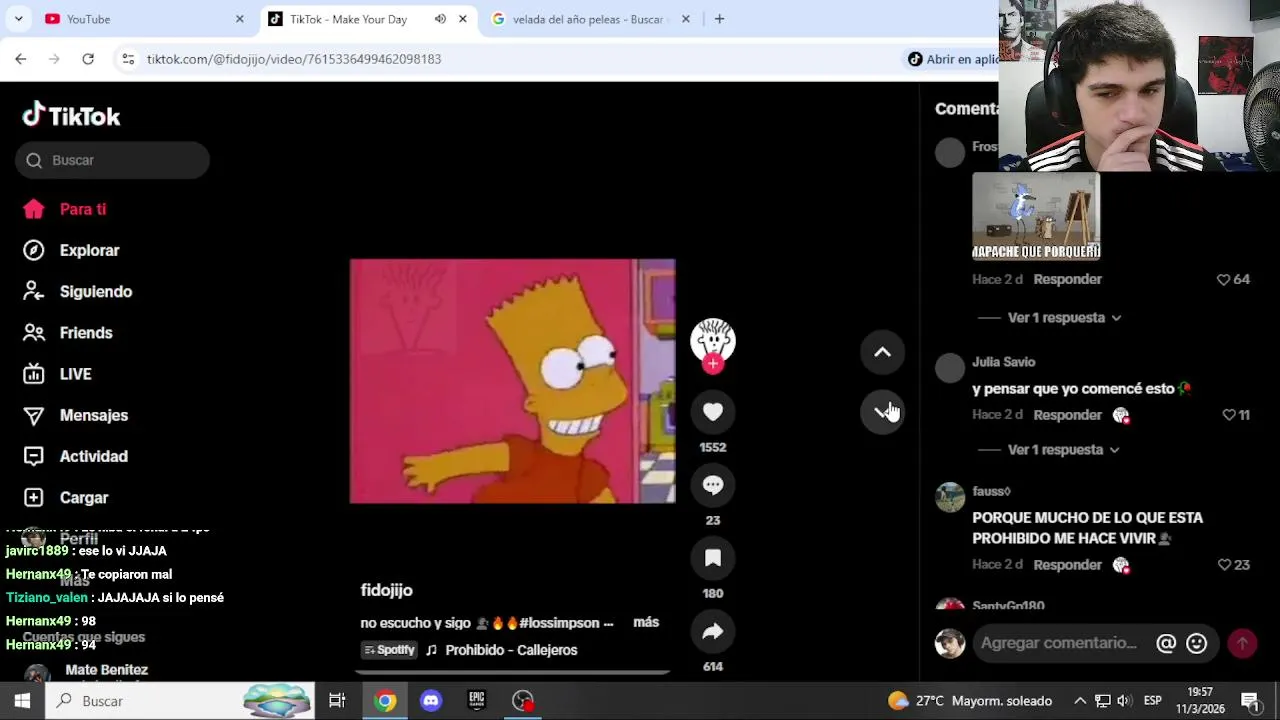Open the LIVE section
1280x720 pixels.
[x=57, y=374]
